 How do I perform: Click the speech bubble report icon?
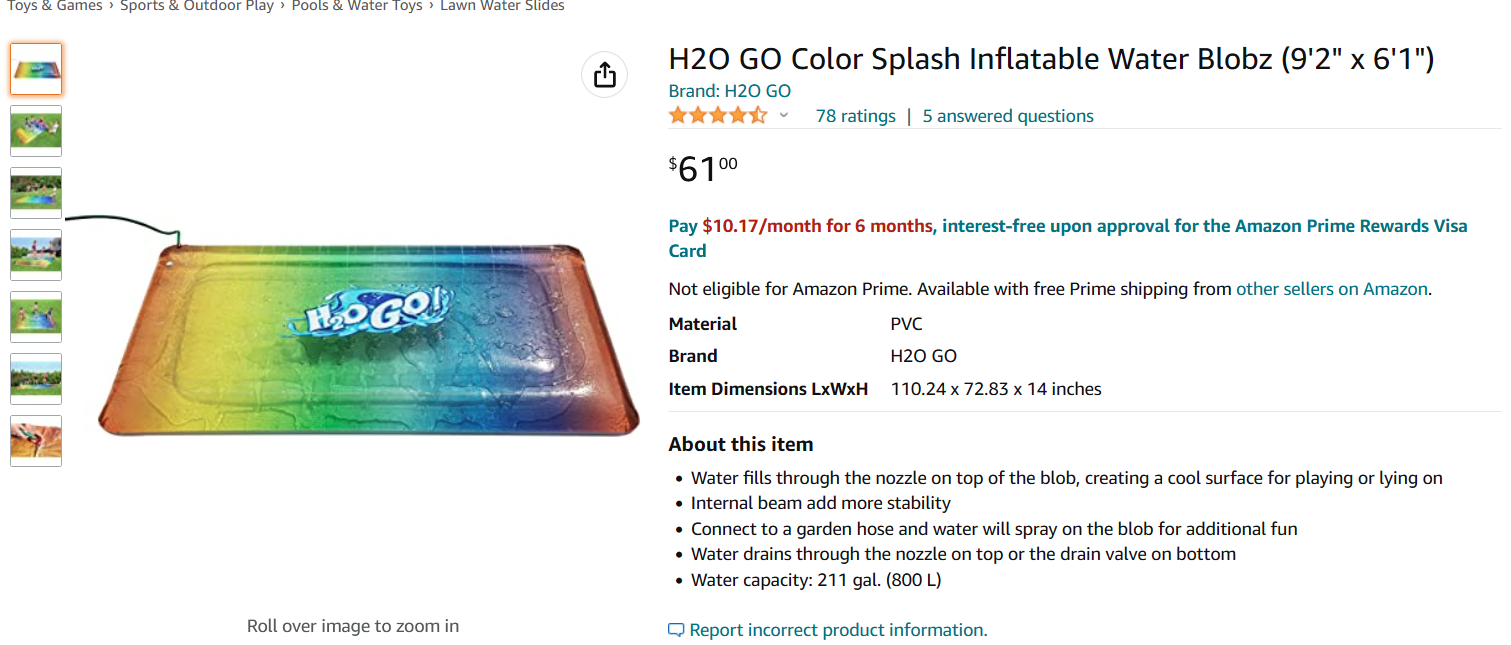(677, 630)
